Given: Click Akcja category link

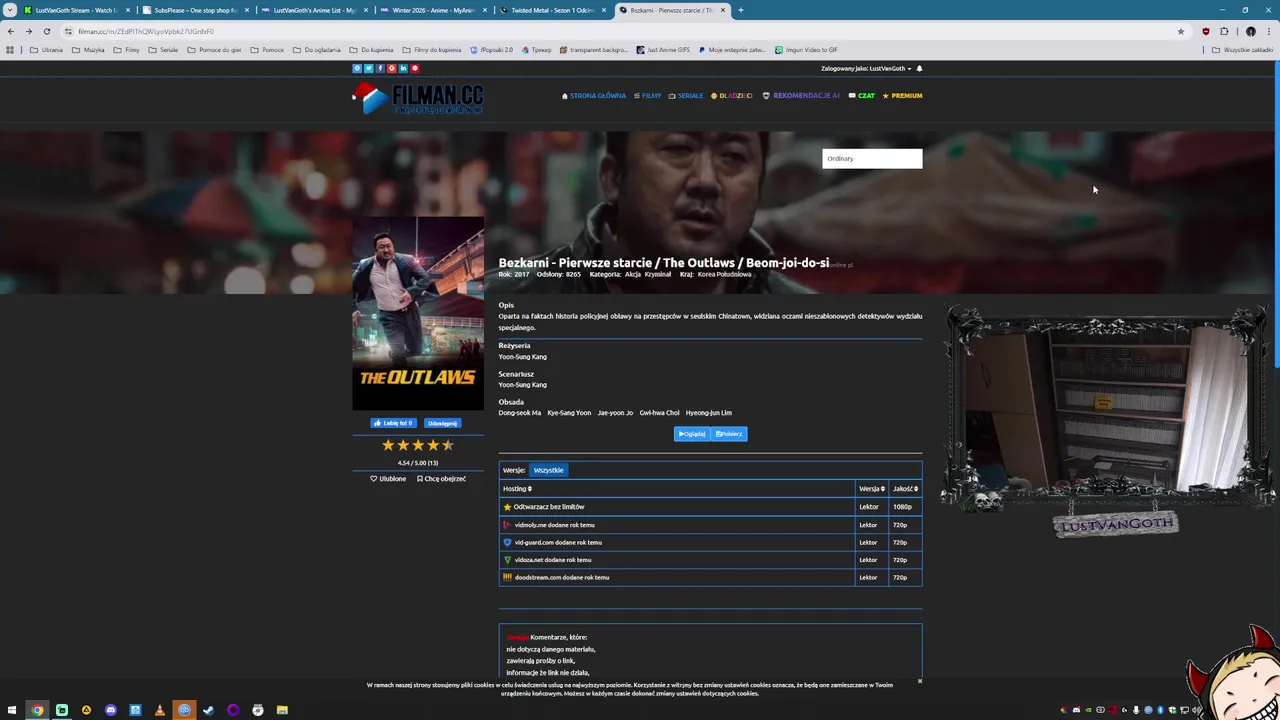Looking at the screenshot, I should 632,274.
